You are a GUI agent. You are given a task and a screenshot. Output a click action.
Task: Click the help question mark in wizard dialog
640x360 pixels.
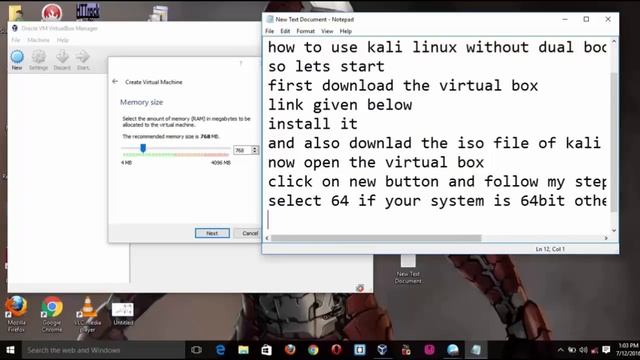241,63
